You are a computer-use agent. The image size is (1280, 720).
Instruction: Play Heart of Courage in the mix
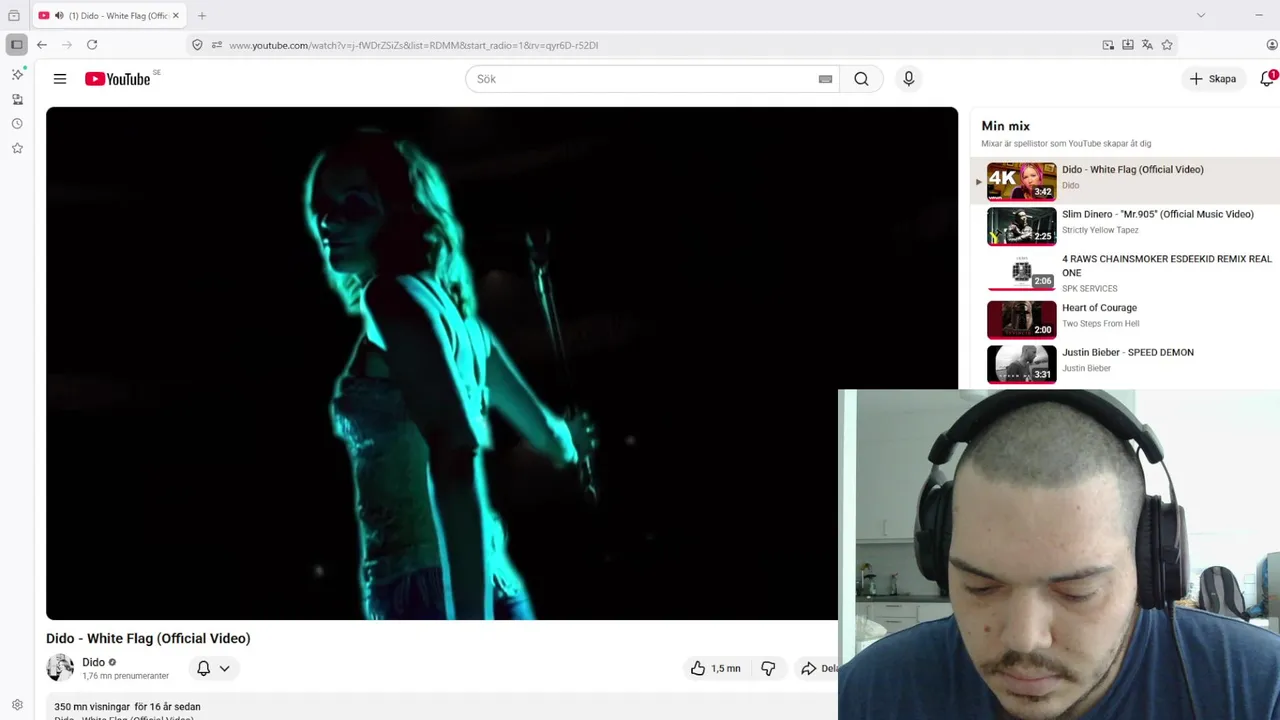[x=1125, y=318]
